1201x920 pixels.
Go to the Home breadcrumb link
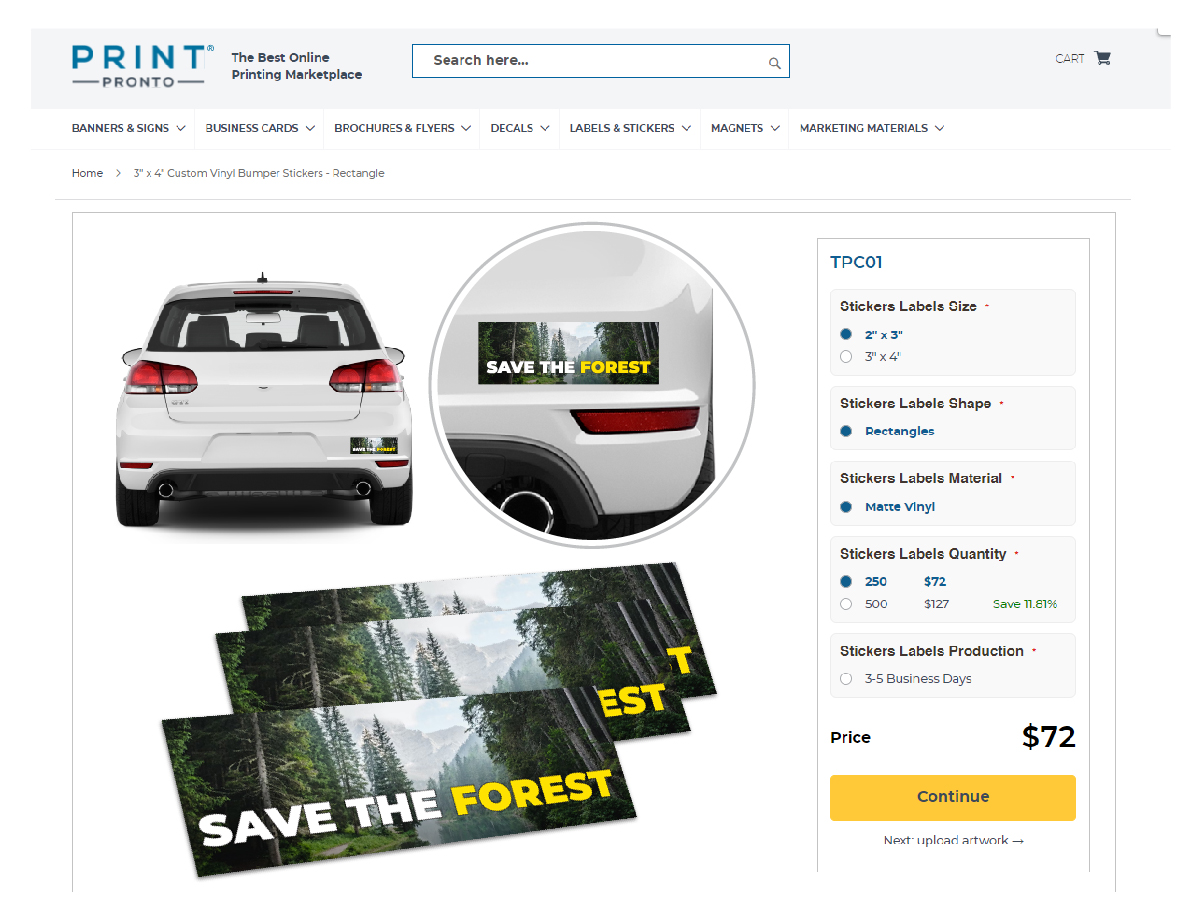click(x=87, y=173)
